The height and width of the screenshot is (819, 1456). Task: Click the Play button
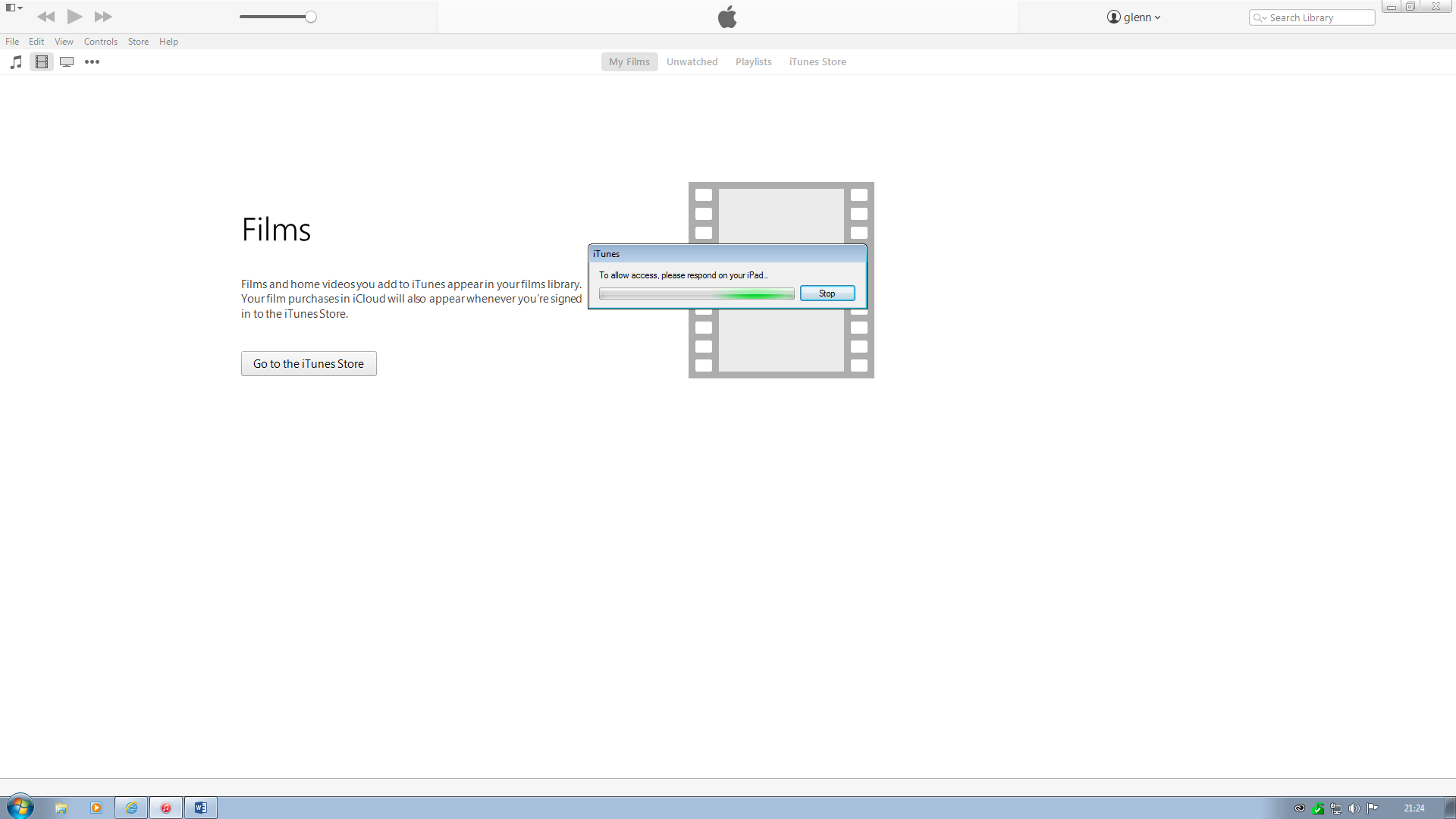tap(74, 17)
